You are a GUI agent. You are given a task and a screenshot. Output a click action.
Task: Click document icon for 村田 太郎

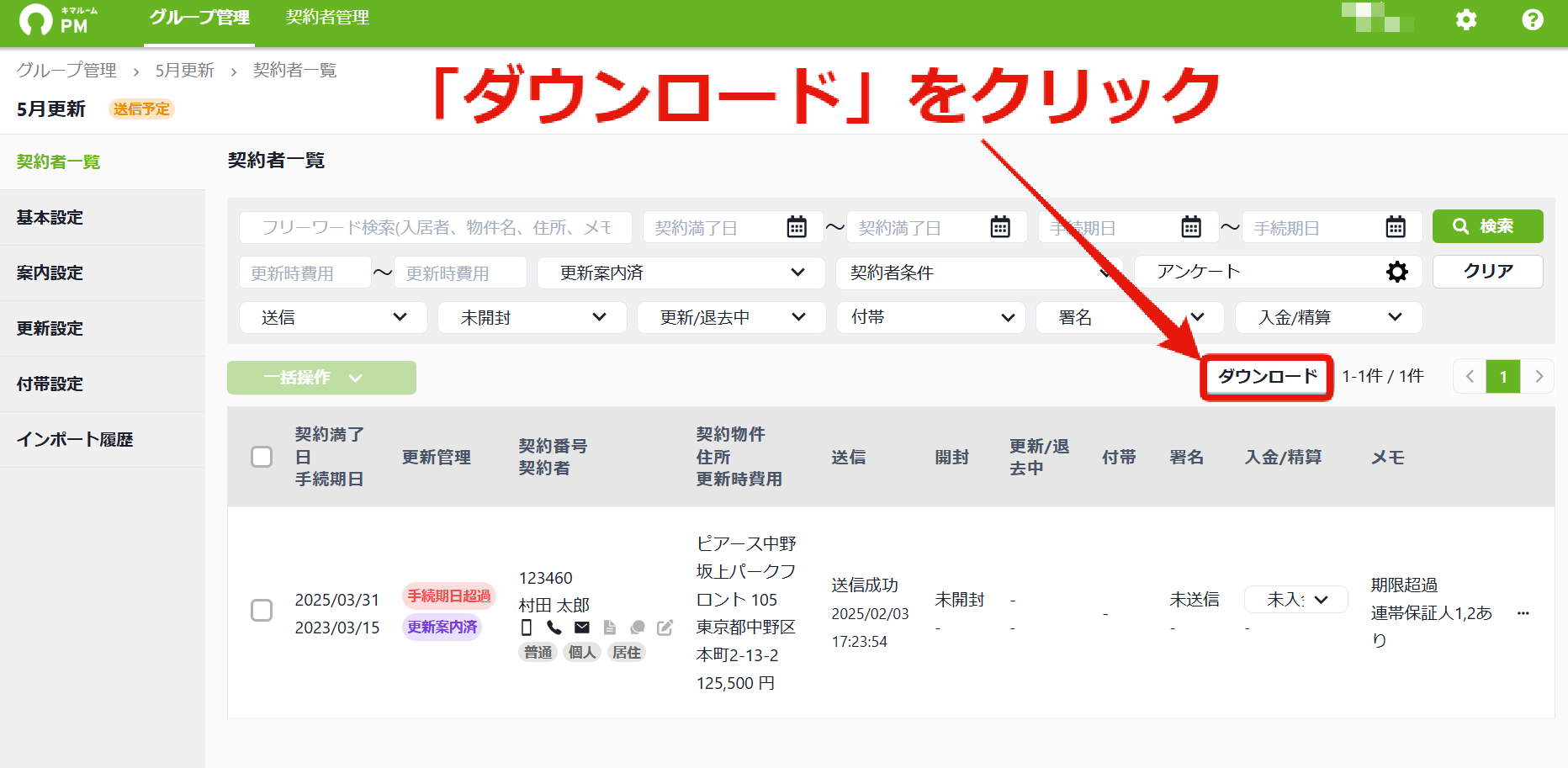610,628
